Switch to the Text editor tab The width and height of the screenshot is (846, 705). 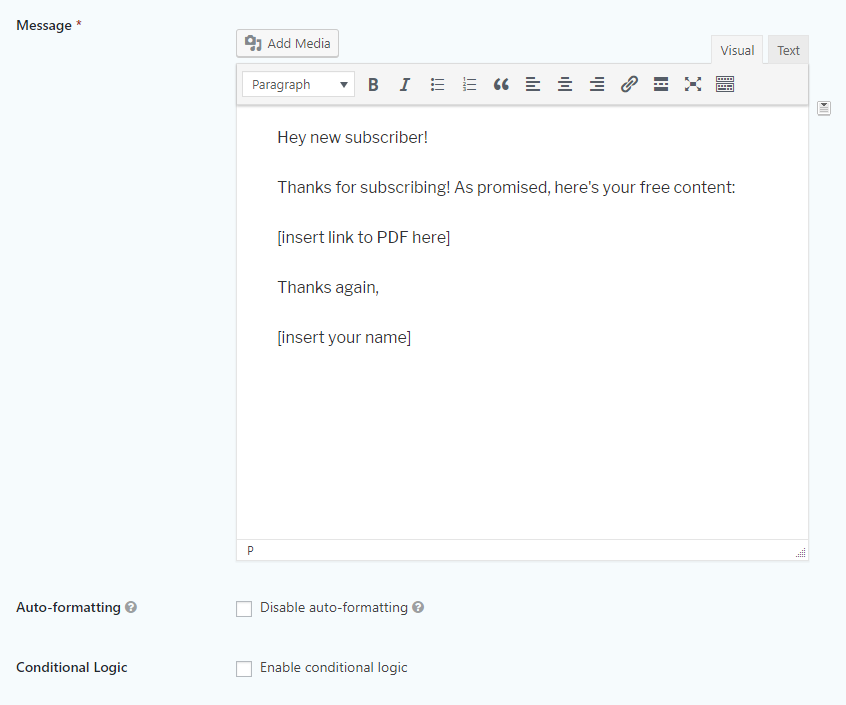point(788,50)
